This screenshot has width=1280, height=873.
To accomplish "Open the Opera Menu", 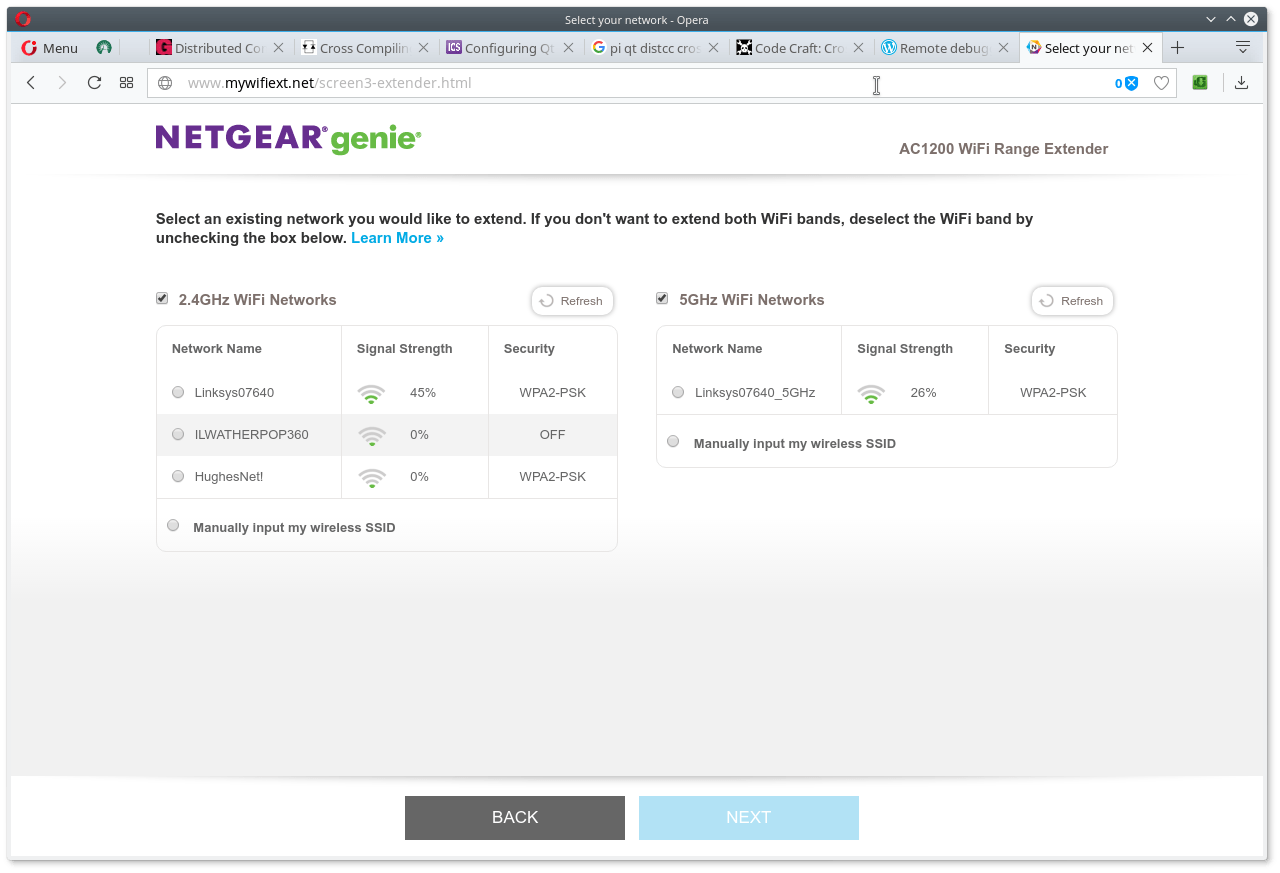I will [50, 48].
